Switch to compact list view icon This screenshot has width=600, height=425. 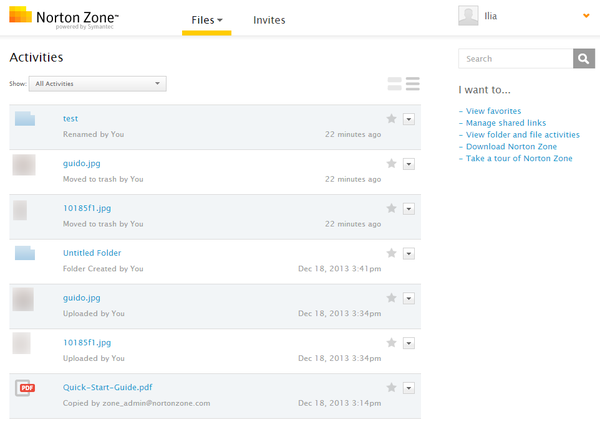coord(413,83)
